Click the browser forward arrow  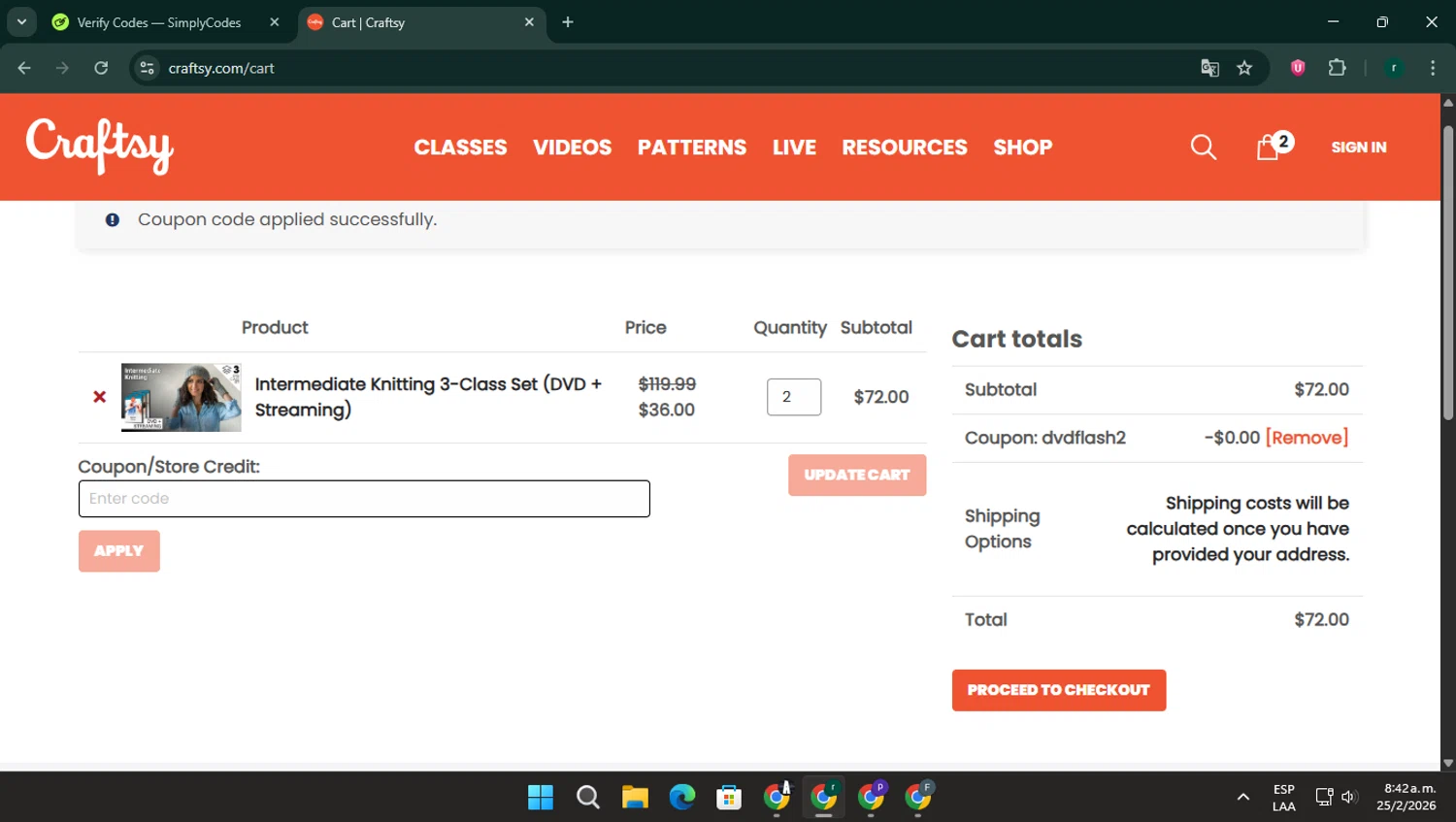pyautogui.click(x=62, y=68)
